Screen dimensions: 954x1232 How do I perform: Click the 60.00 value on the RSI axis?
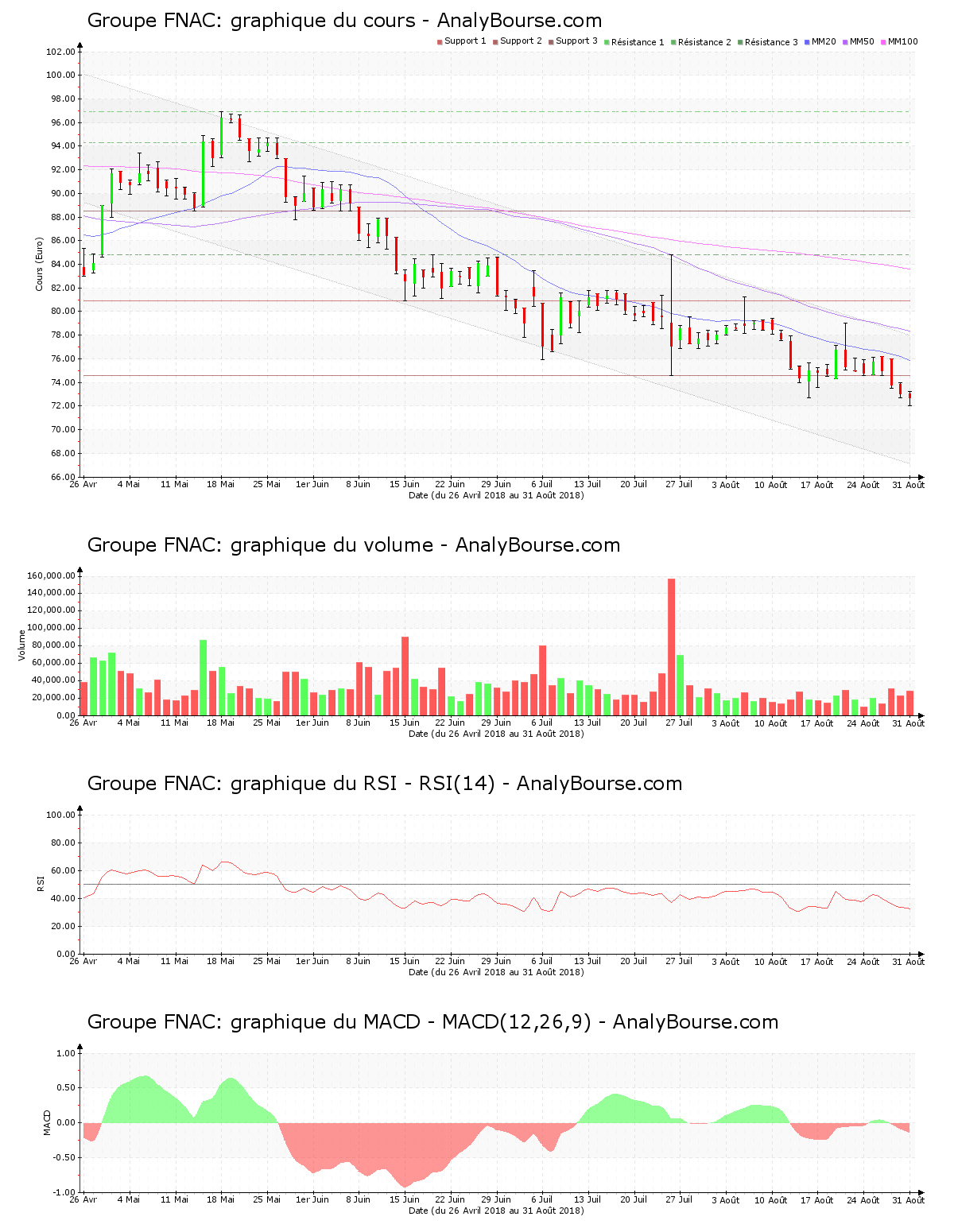[63, 870]
